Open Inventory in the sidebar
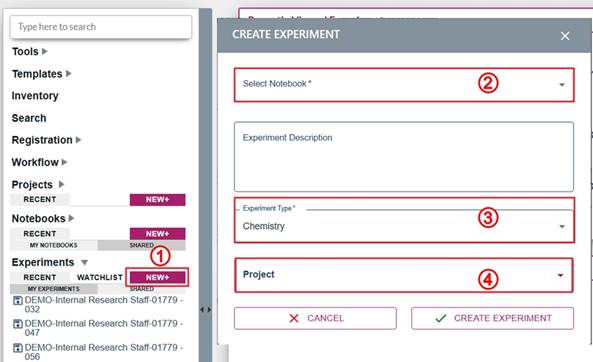This screenshot has height=362, width=593. coord(35,96)
